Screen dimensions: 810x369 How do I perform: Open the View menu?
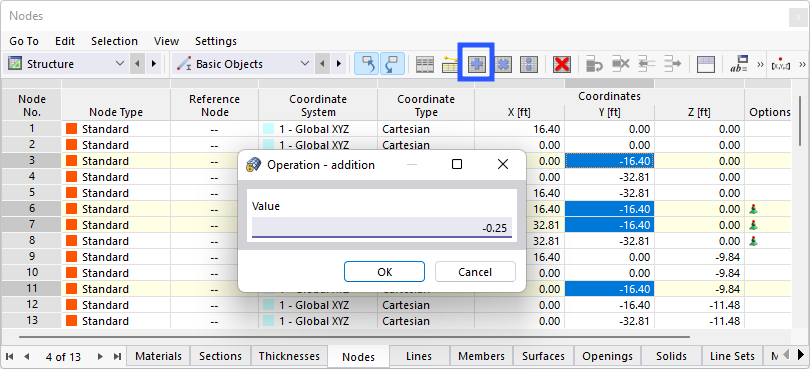point(166,41)
